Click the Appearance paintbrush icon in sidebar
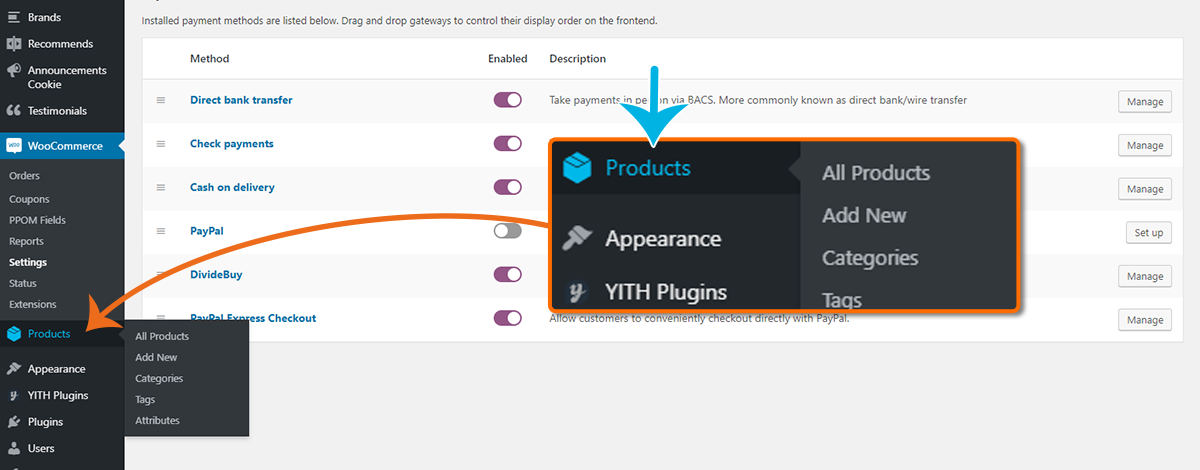 [x=14, y=369]
